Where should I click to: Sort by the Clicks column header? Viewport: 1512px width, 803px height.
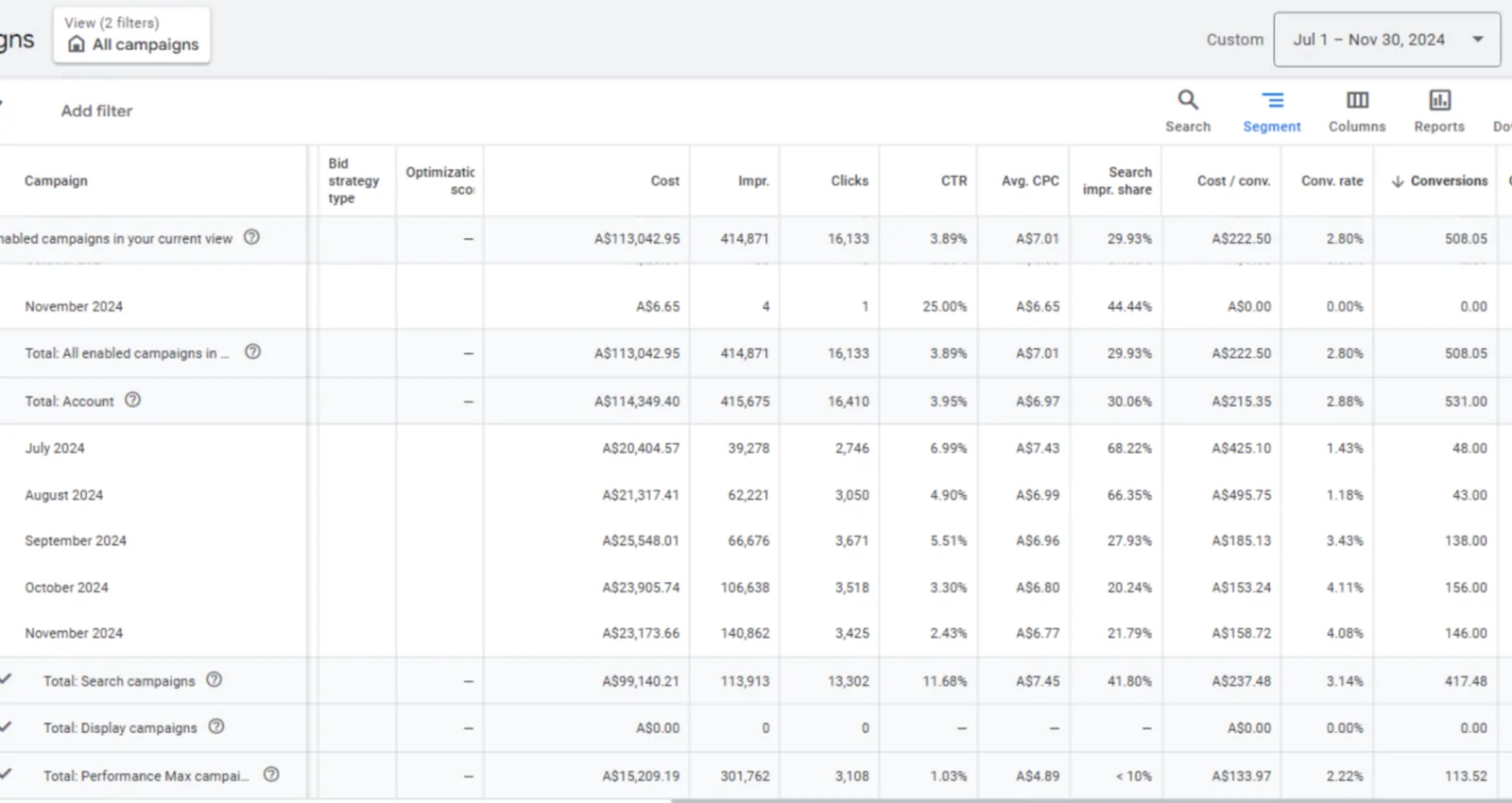[850, 180]
